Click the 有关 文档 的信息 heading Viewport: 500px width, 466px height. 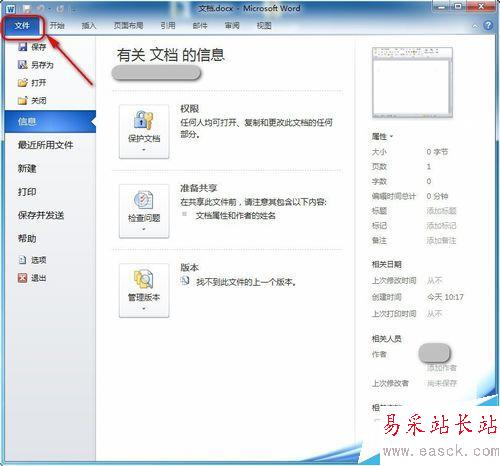tap(171, 55)
